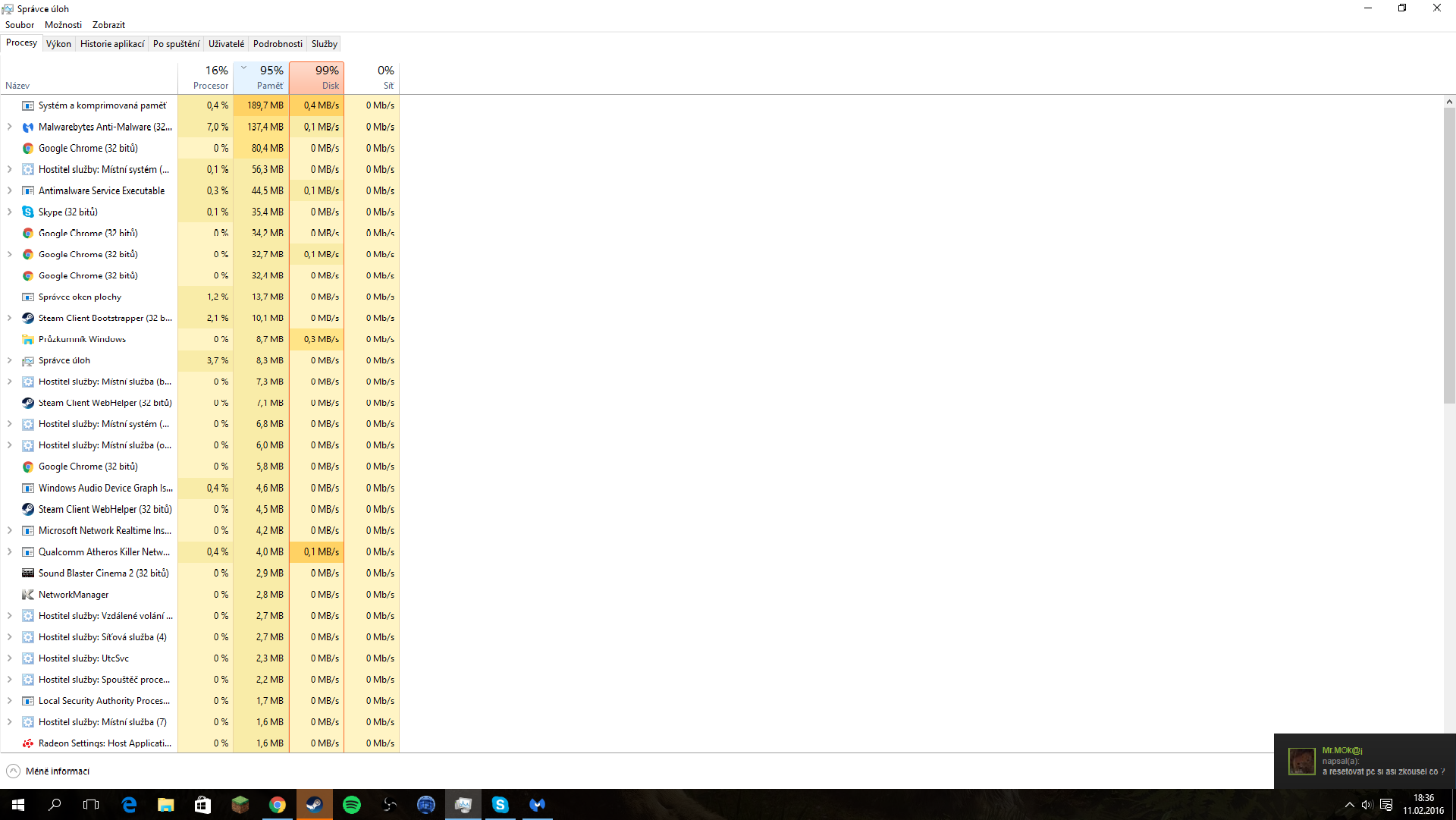Screen dimensions: 1456x820
Task: Sort processes by the Disk column header
Action: pyautogui.click(x=317, y=77)
